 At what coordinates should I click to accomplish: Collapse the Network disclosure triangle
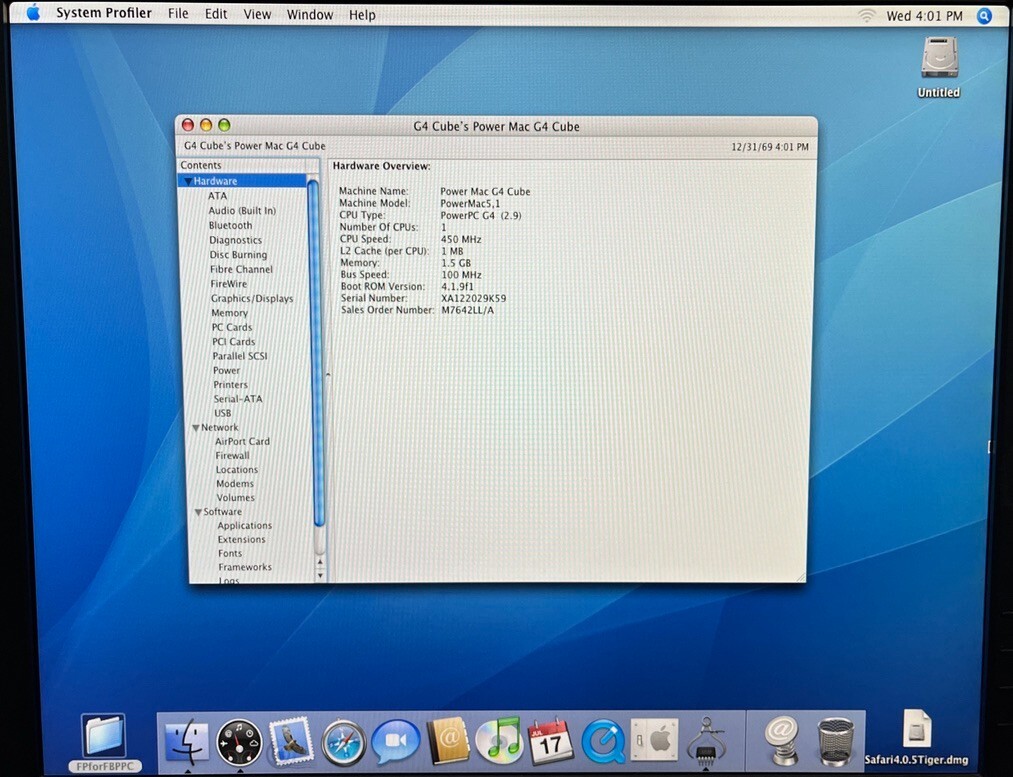point(196,428)
